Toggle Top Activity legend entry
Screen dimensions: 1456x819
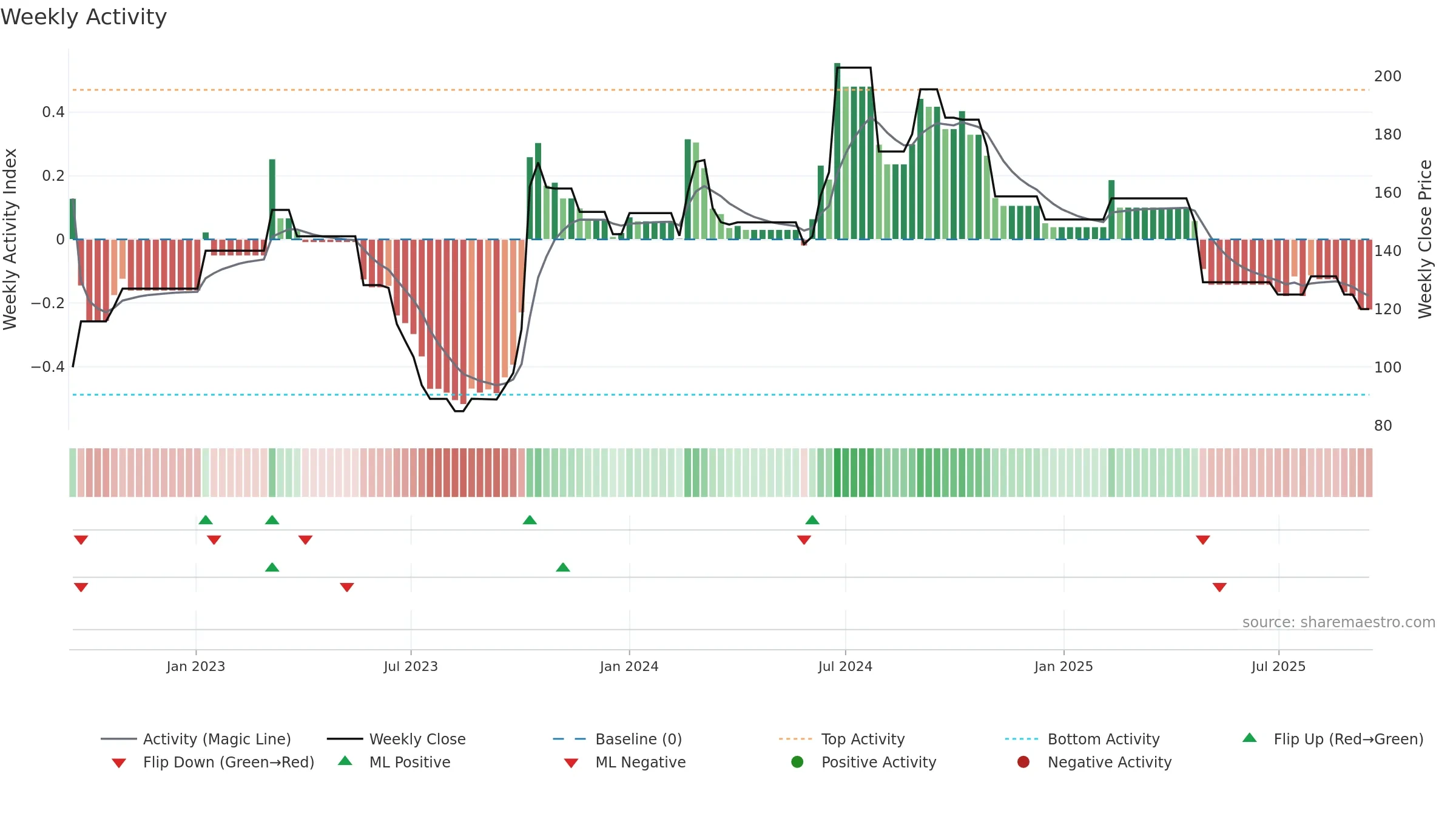pos(841,739)
